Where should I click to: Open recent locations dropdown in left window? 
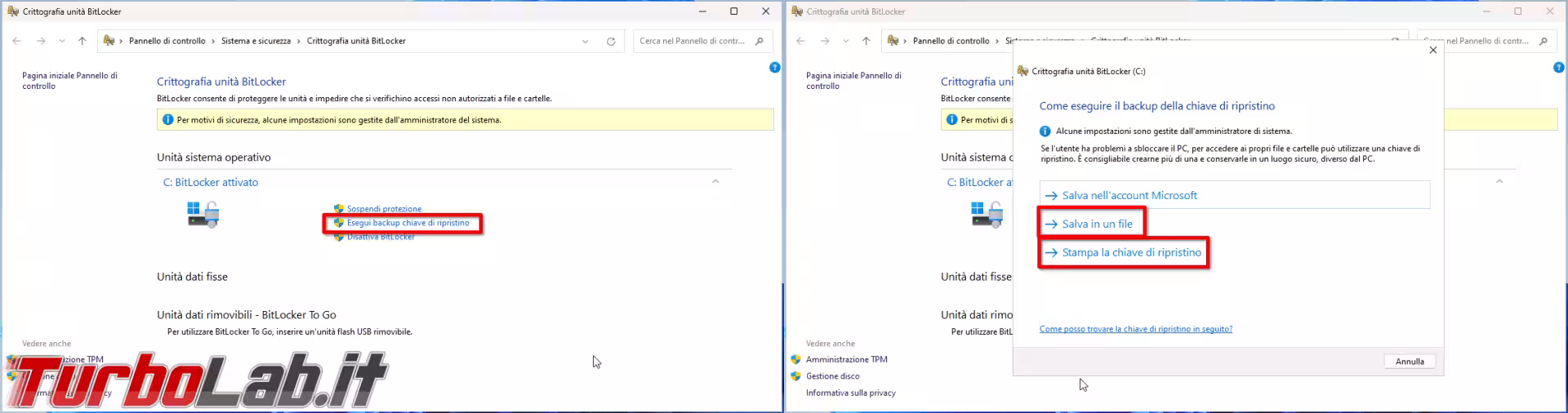pyautogui.click(x=61, y=41)
